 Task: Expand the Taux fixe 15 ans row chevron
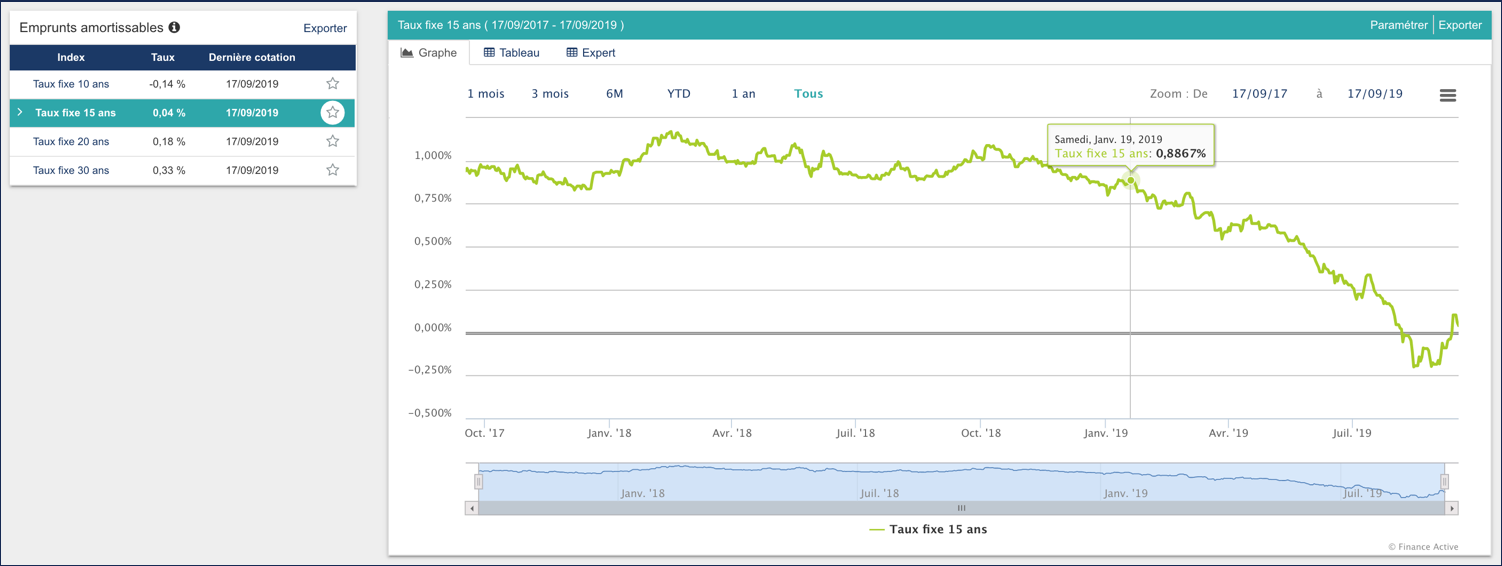pyautogui.click(x=20, y=113)
